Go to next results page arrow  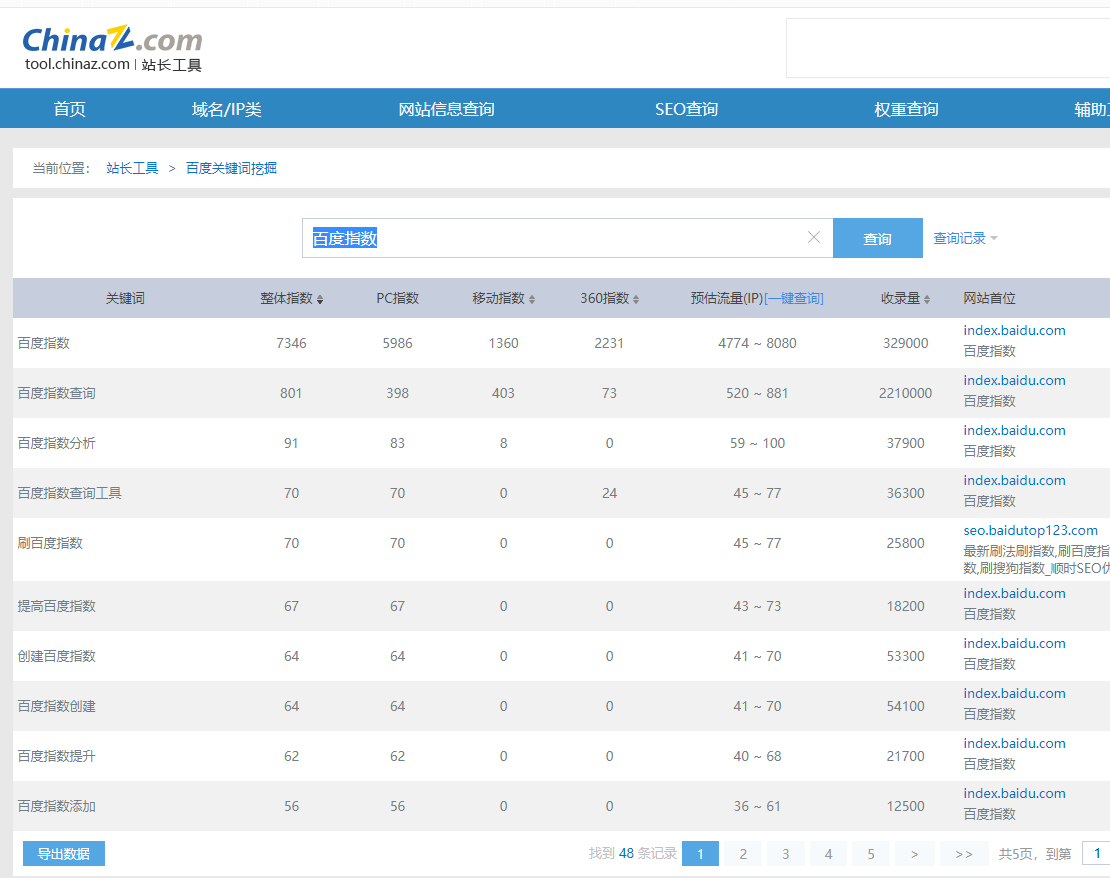coord(915,854)
